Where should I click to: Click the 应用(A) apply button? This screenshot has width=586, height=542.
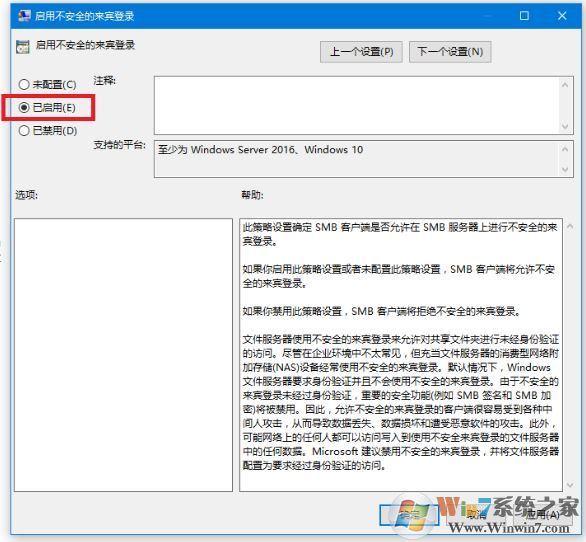pos(543,515)
